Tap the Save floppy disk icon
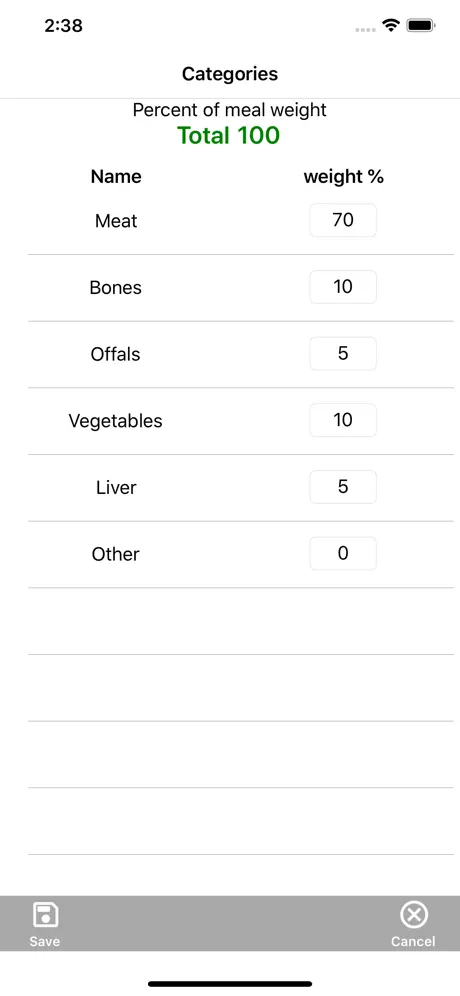Screen dimensions: 460x996 pyautogui.click(x=45, y=915)
